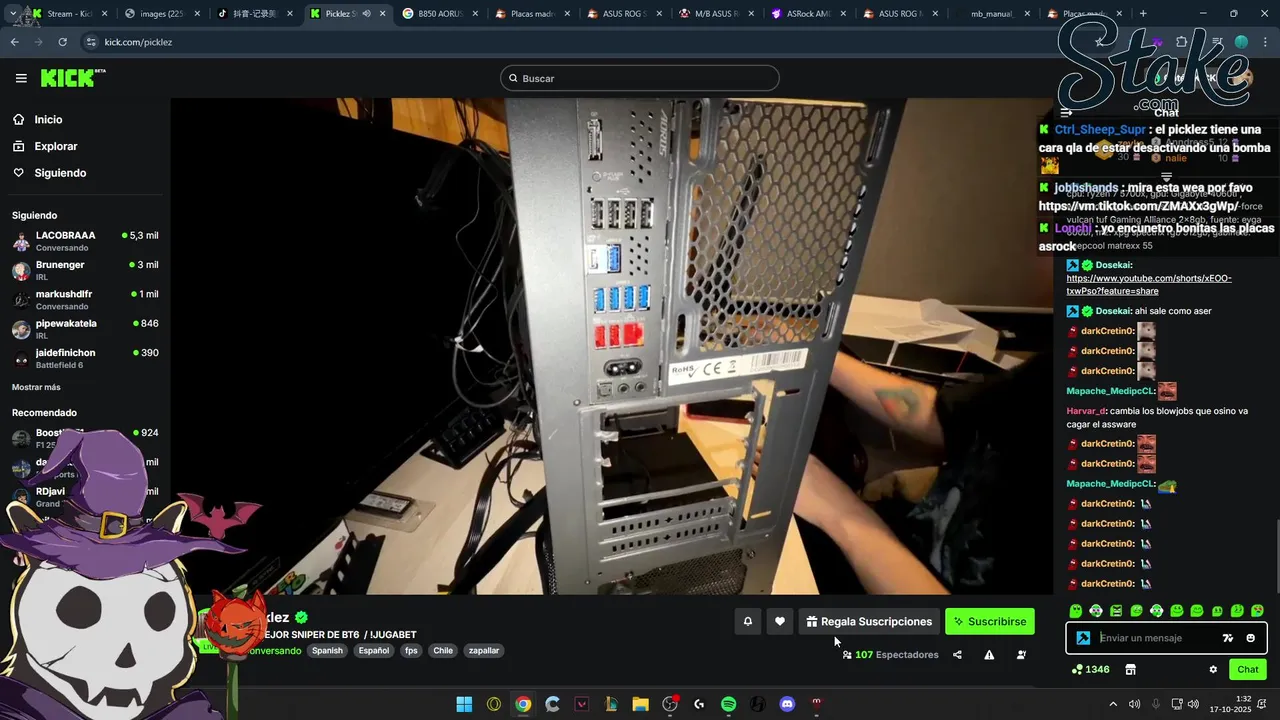The height and width of the screenshot is (720, 1280).
Task: Switch to the ASRock AM tab
Action: pyautogui.click(x=808, y=14)
